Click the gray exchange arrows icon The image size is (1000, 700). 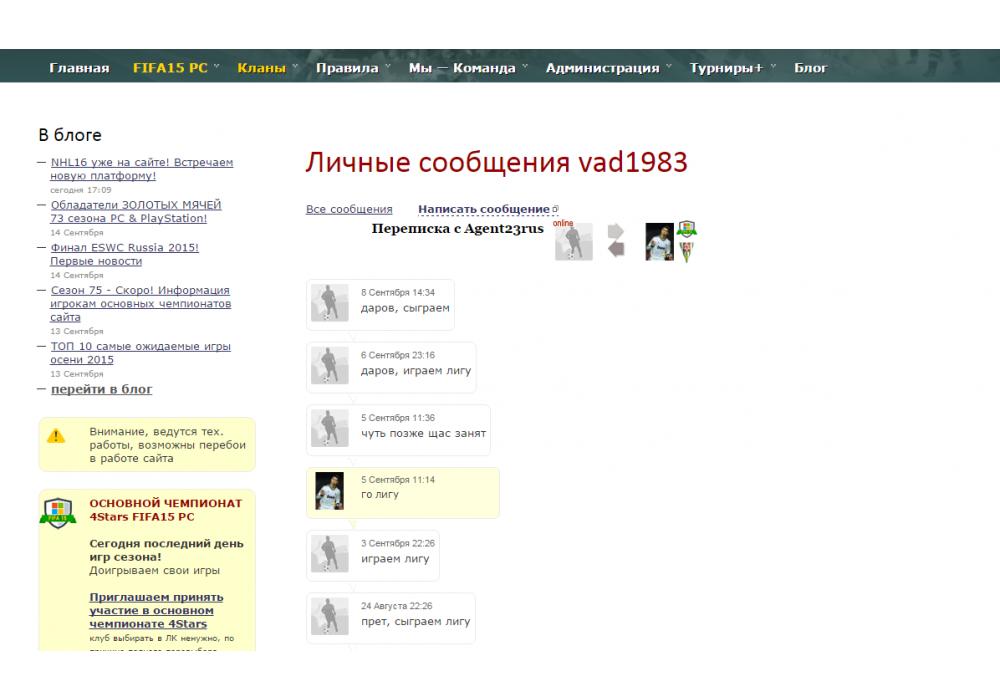(616, 241)
